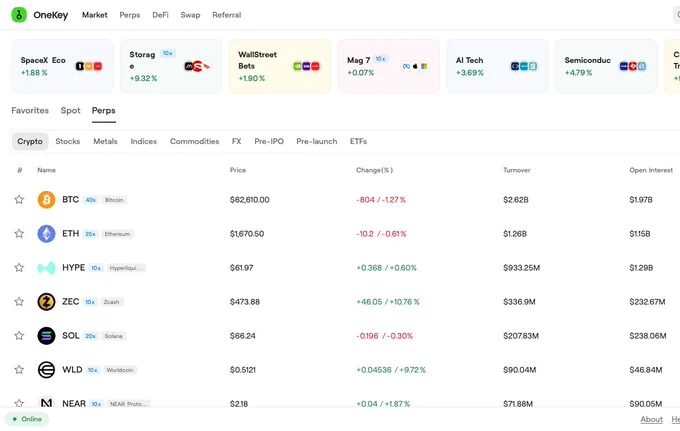Click the OneKey green logo icon
Screen dimensions: 680x431
19,15
